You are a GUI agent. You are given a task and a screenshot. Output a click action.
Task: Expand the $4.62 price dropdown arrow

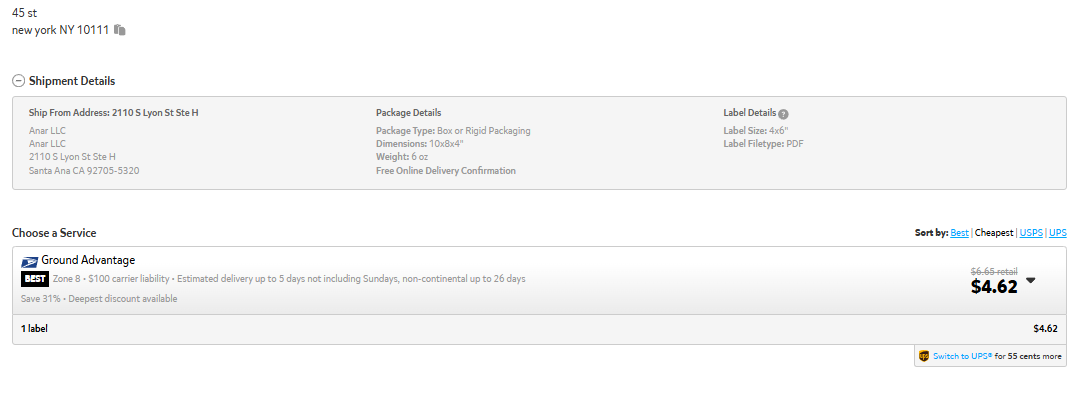[x=1030, y=280]
